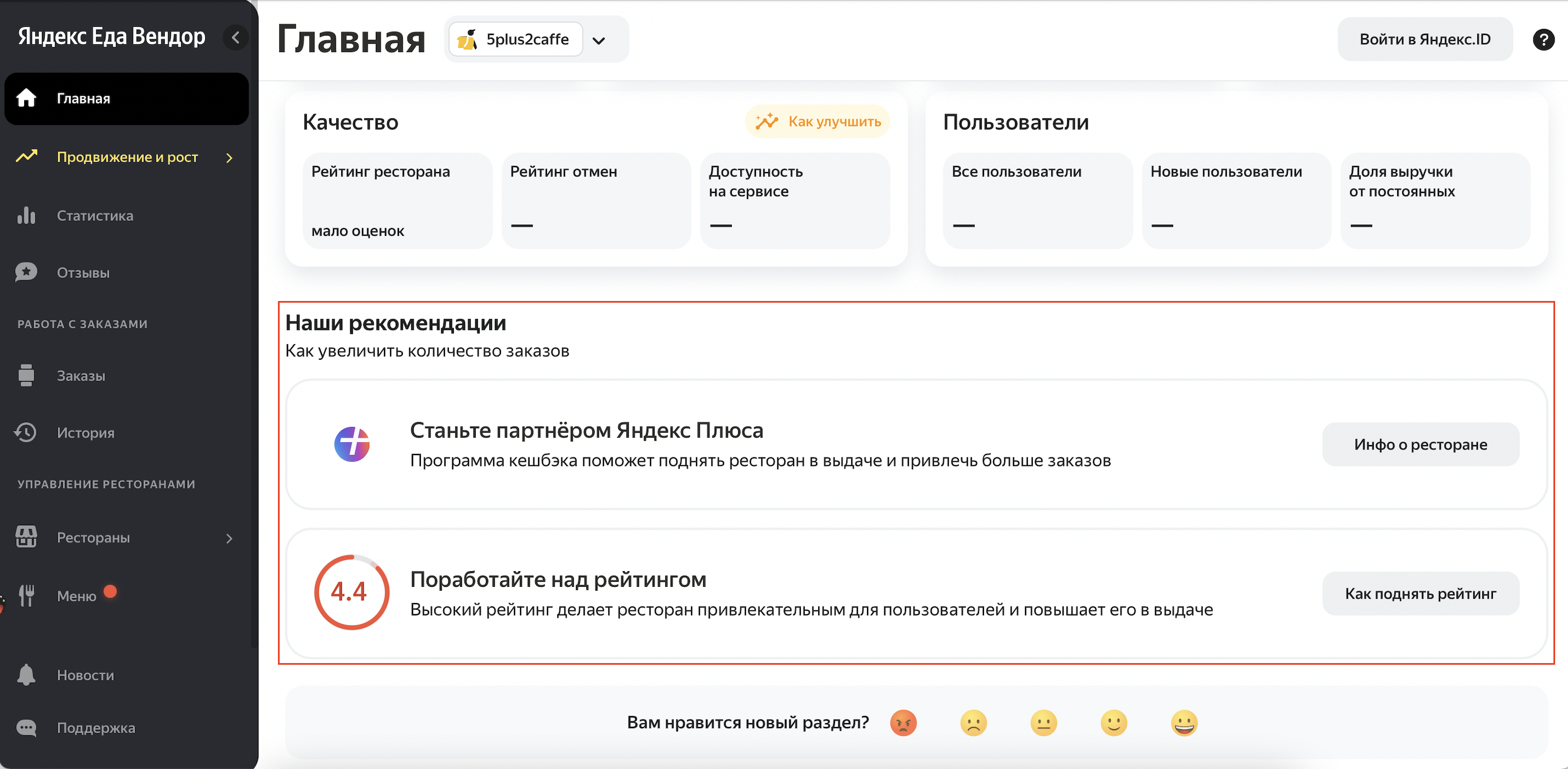Click the orders icon next to Заказы
The width and height of the screenshot is (1568, 769).
coord(26,375)
